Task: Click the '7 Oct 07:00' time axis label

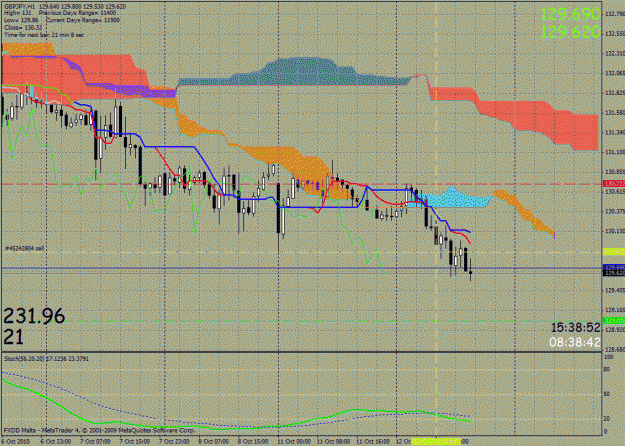Action: click(95, 442)
